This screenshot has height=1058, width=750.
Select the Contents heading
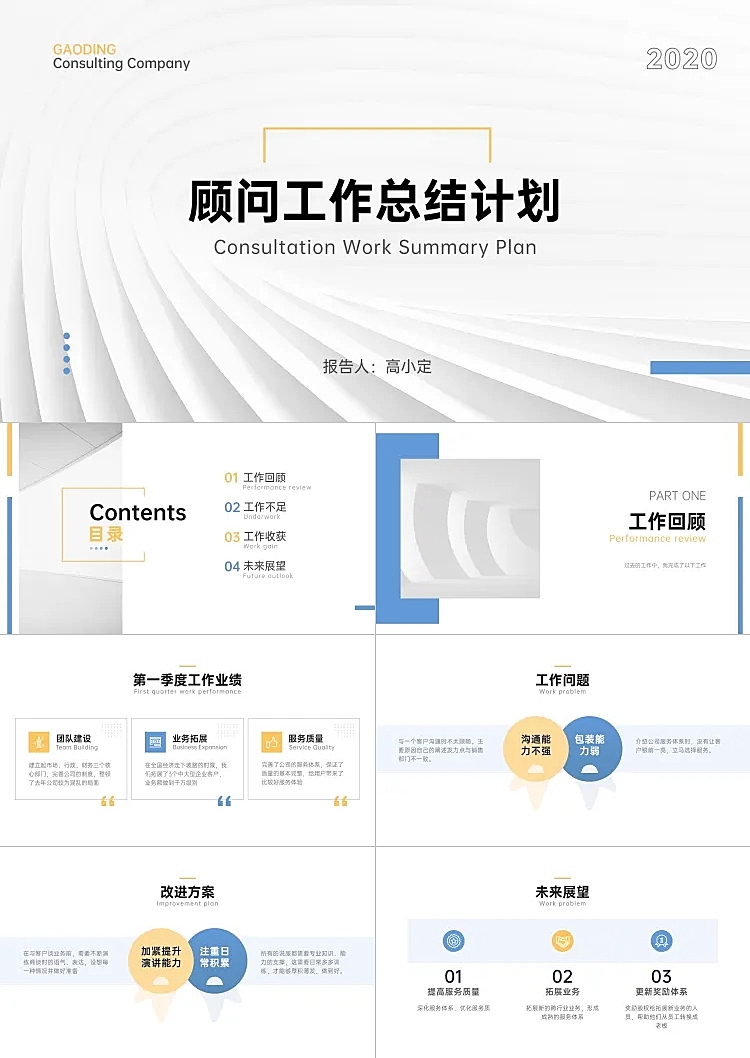click(138, 512)
